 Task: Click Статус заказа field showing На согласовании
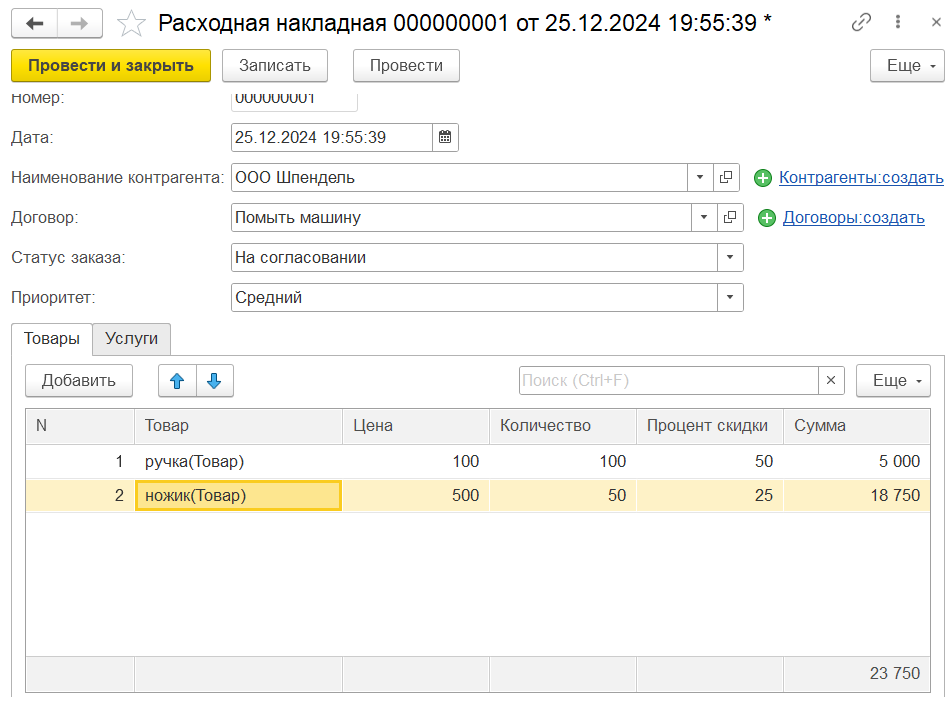tap(474, 257)
